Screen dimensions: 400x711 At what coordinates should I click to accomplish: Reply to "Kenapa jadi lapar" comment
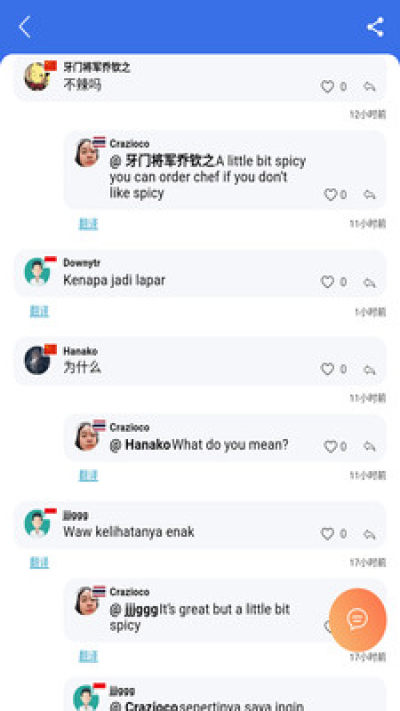[x=370, y=282]
